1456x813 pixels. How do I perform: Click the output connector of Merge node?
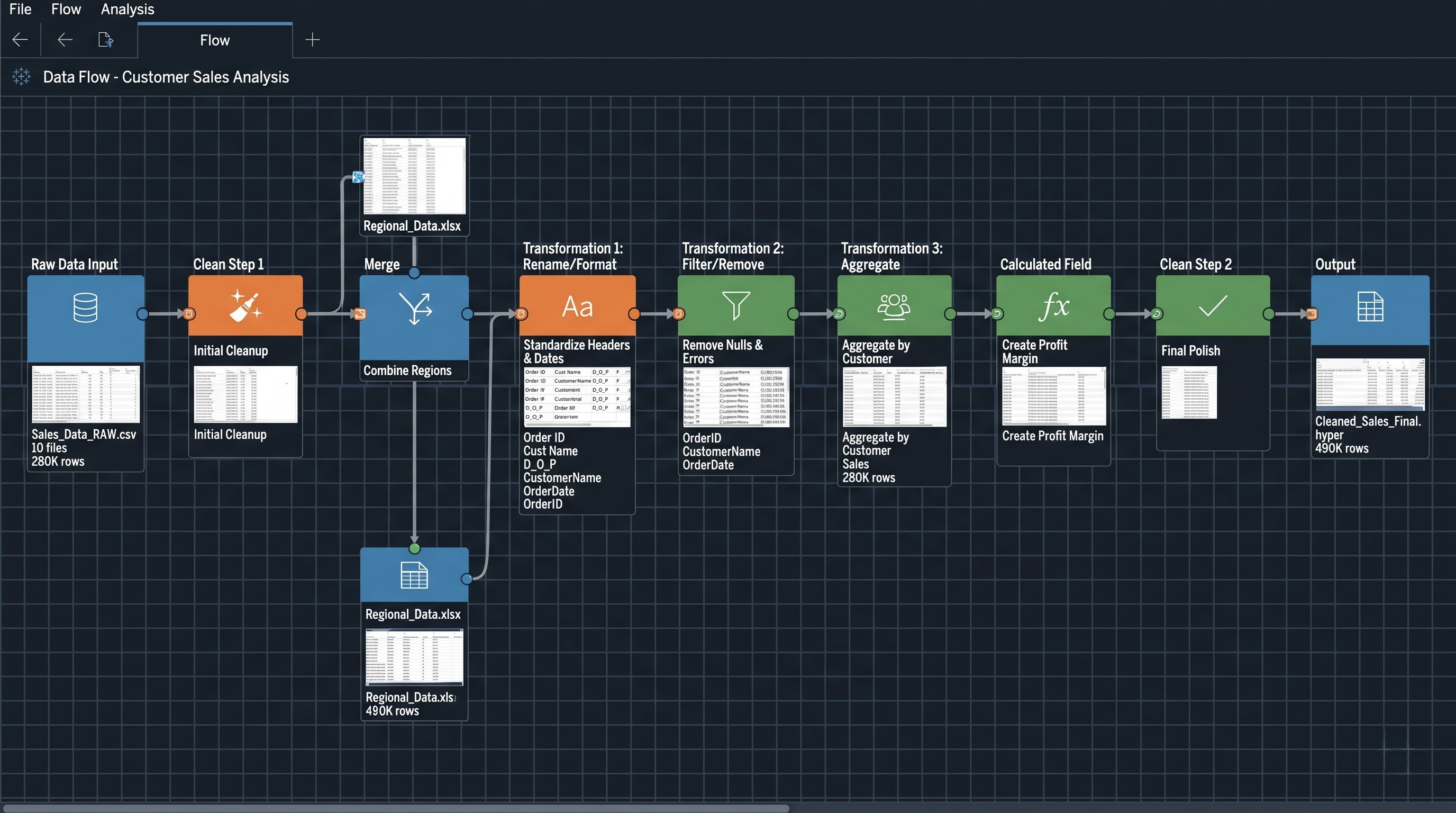click(468, 314)
